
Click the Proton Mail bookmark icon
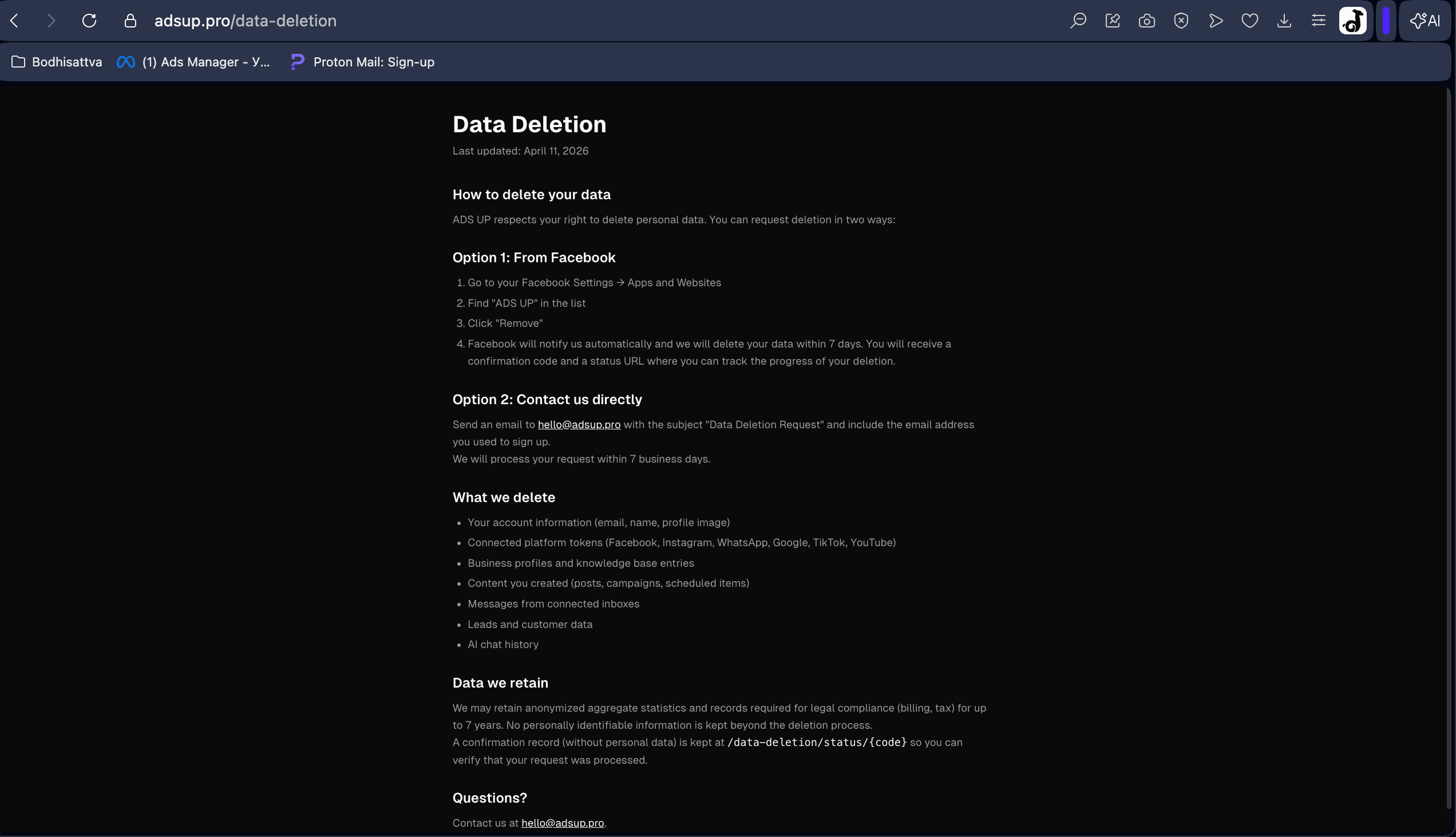coord(297,61)
